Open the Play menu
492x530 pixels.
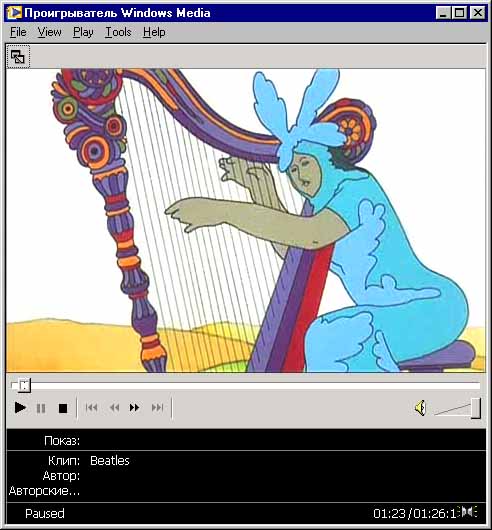point(83,32)
